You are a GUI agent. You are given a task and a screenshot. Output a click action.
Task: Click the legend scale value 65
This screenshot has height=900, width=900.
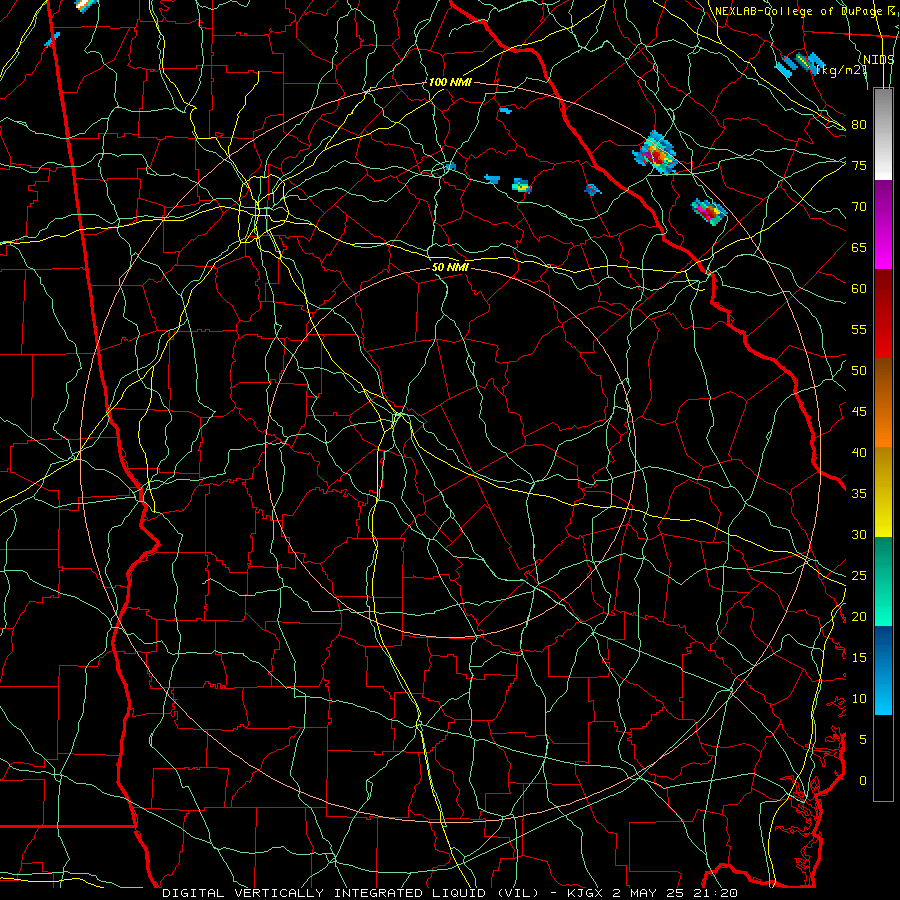pos(859,247)
